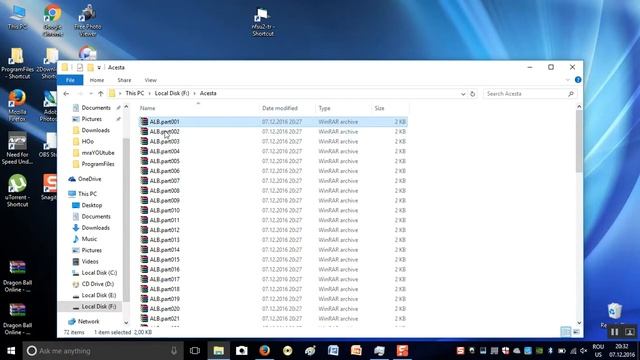Screen dimensions: 640x360
Task: Pause the video playback overlay button
Action: pos(615,332)
